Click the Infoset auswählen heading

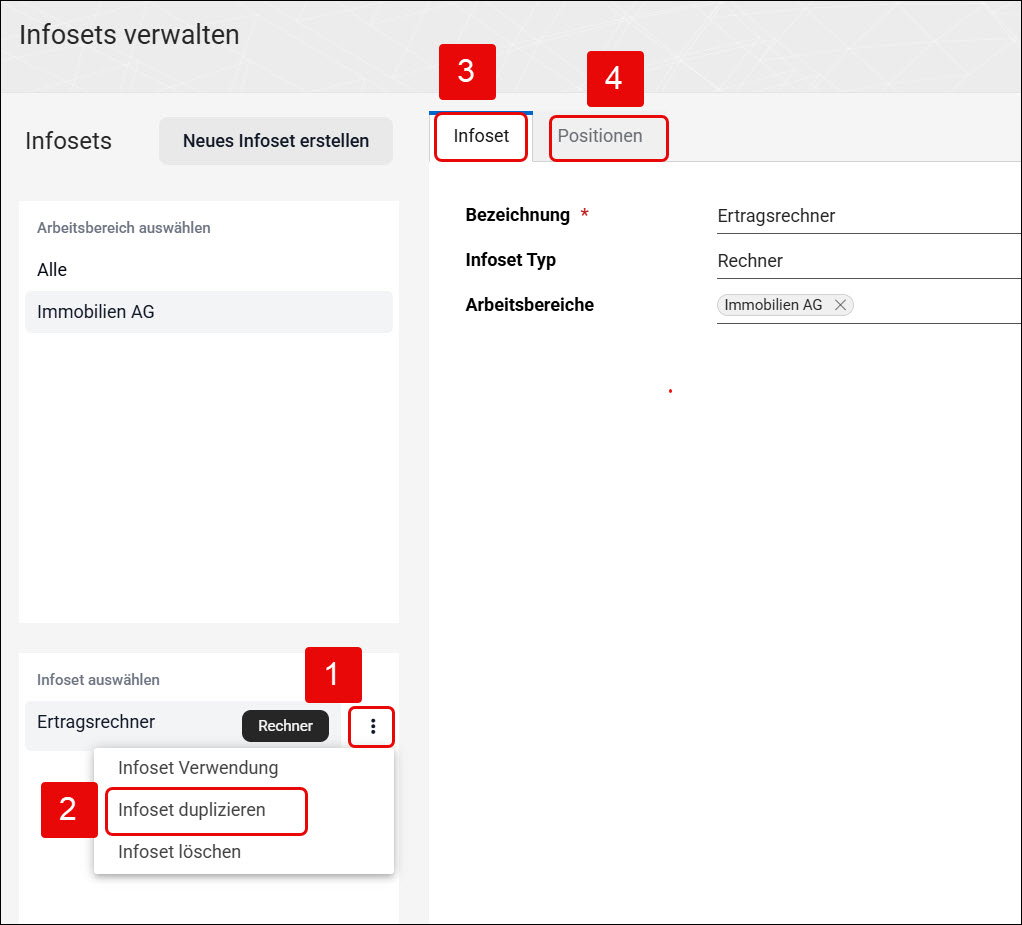click(x=98, y=679)
